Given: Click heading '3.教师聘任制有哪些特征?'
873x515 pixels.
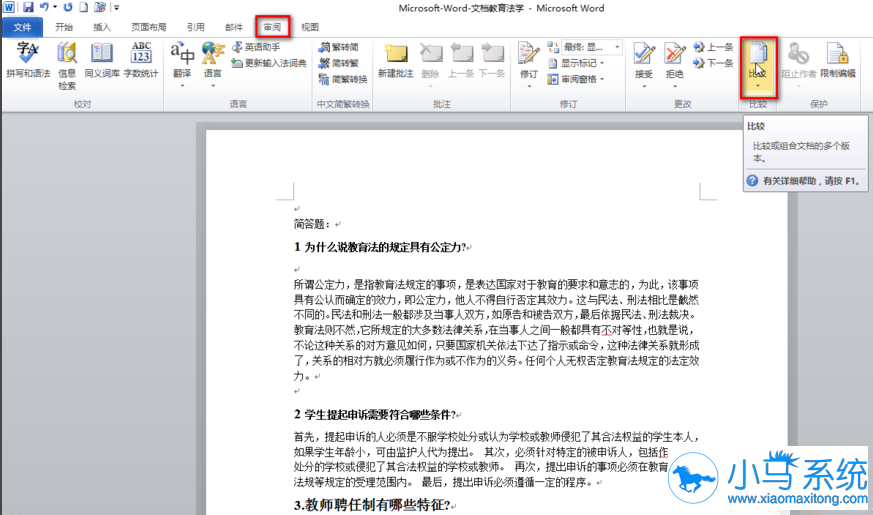Looking at the screenshot, I should point(372,505).
